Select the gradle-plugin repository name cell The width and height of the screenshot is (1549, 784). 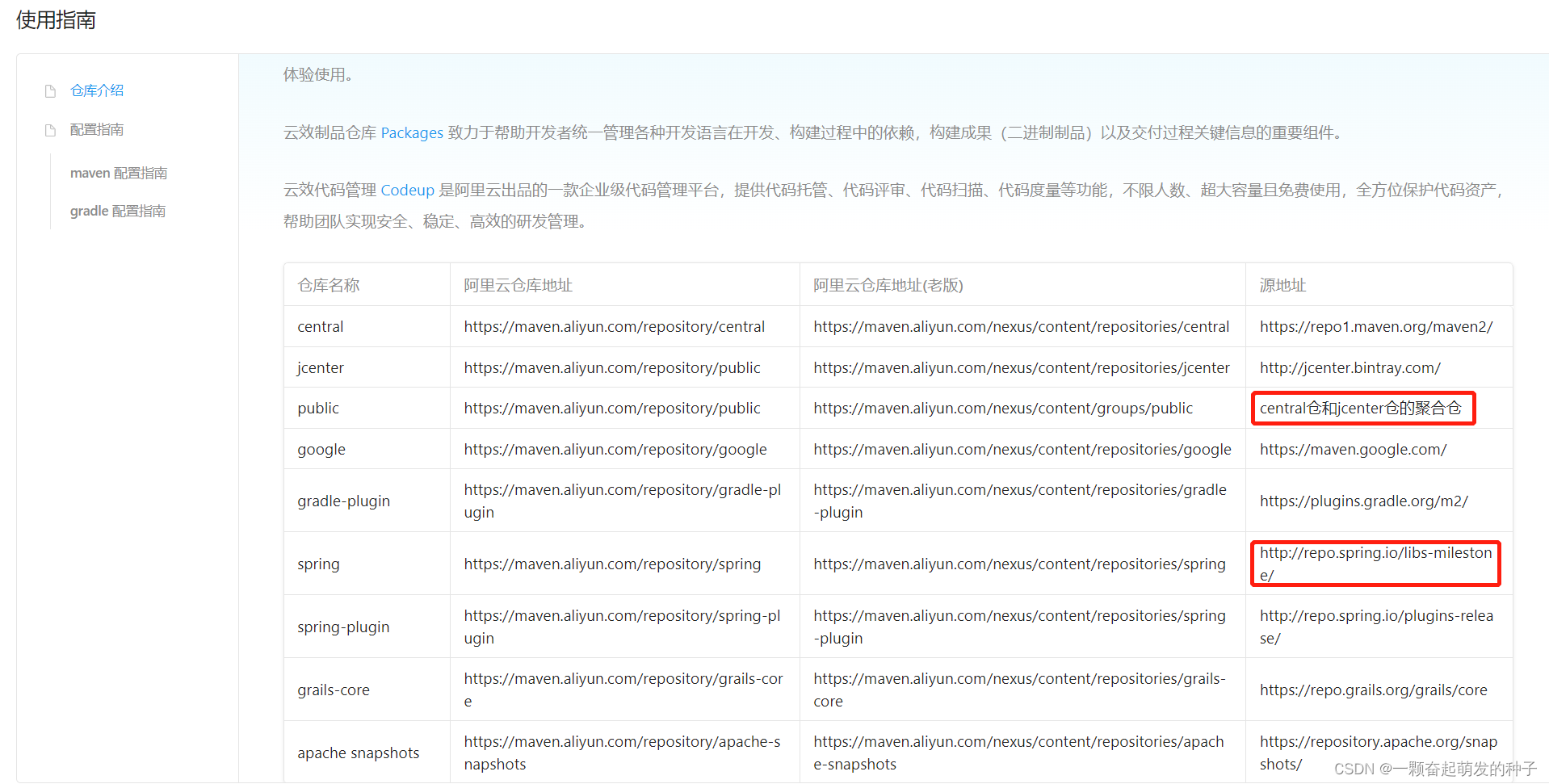pyautogui.click(x=344, y=501)
